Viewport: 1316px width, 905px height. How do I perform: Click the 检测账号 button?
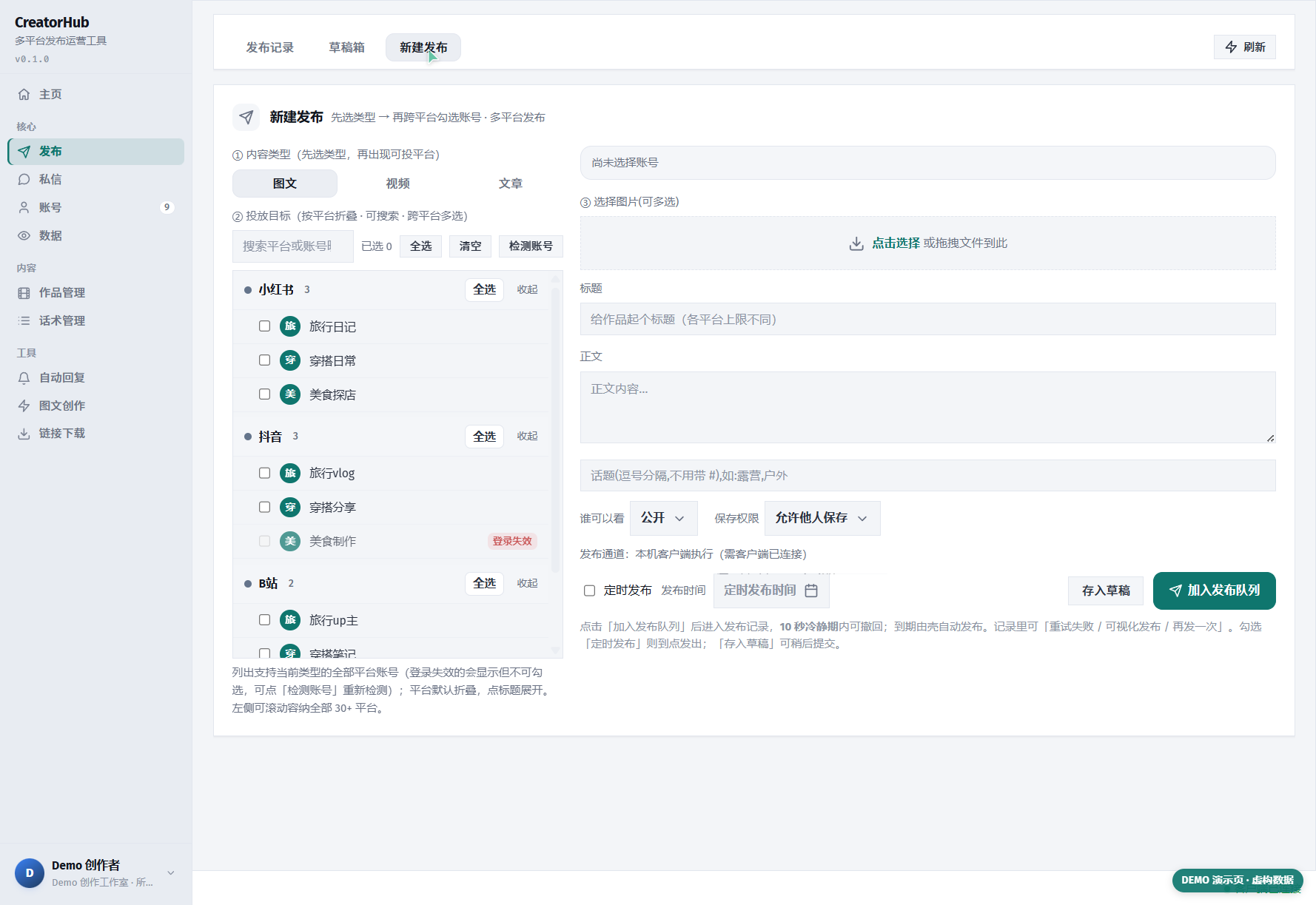coord(531,246)
